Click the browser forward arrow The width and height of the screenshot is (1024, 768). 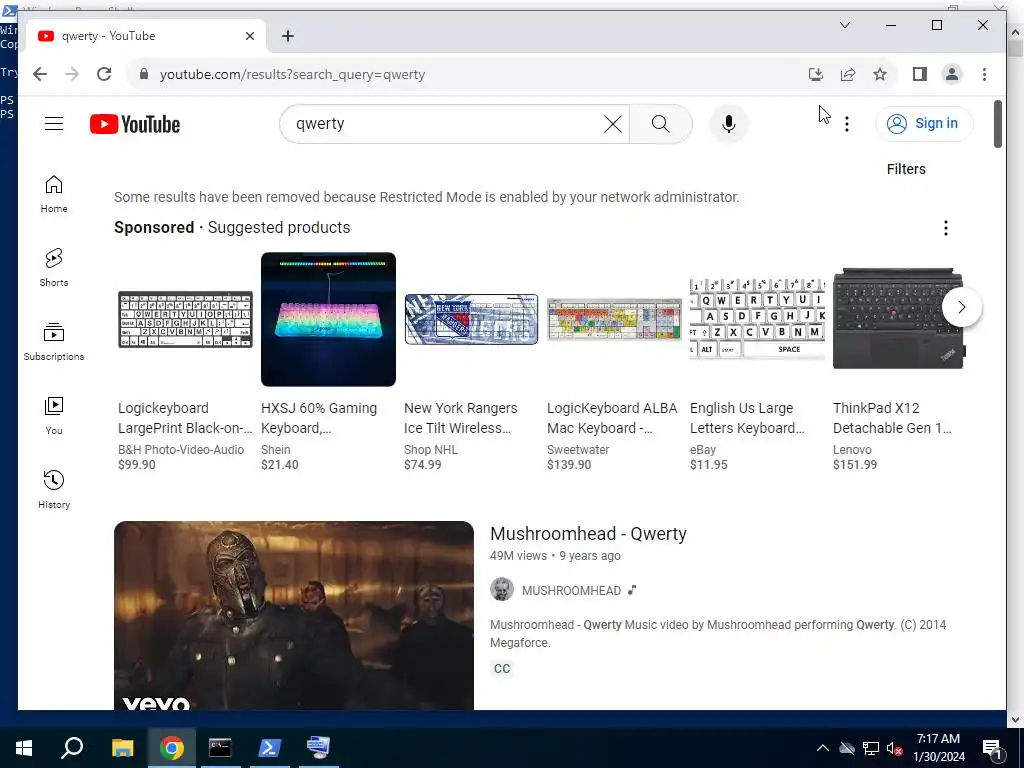(x=72, y=74)
